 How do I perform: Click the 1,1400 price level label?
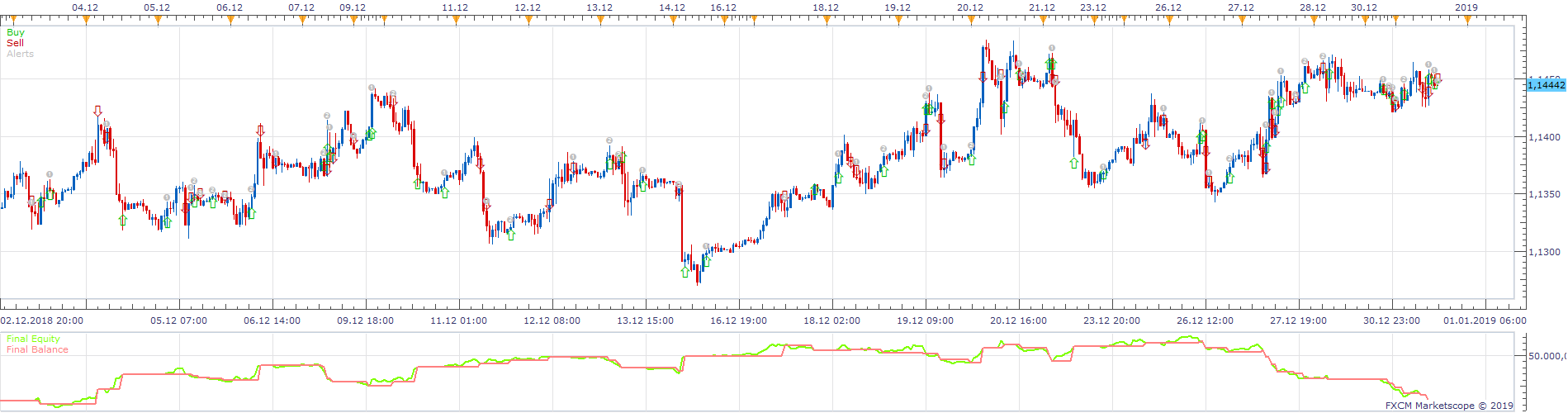coord(1544,137)
